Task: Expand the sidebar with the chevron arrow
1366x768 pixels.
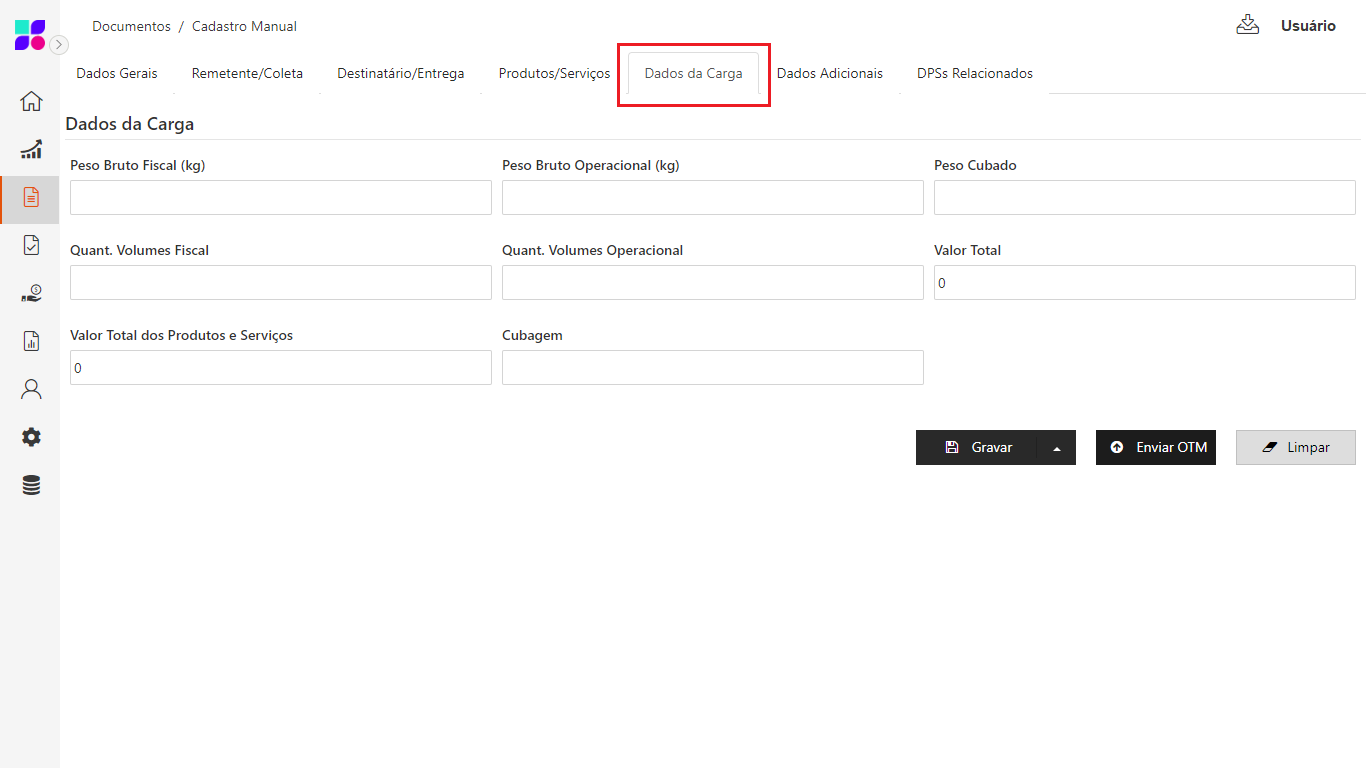Action: 59,44
